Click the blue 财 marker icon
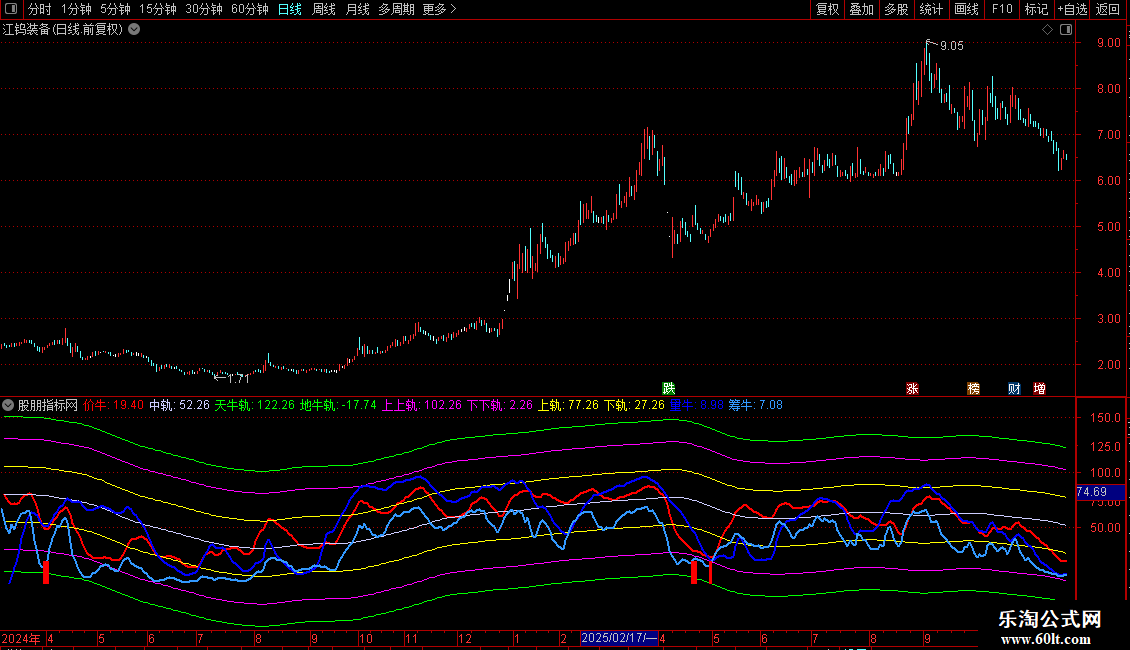1130x650 pixels. [x=1013, y=388]
